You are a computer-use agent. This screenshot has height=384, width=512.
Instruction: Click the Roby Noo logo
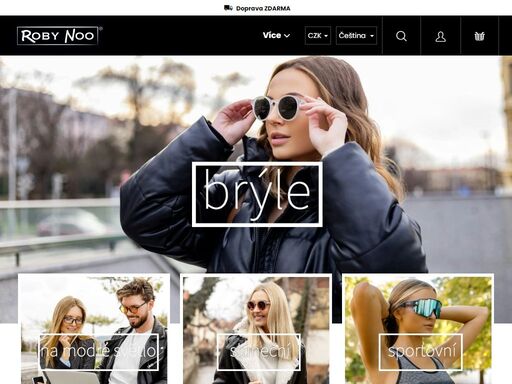(x=59, y=35)
